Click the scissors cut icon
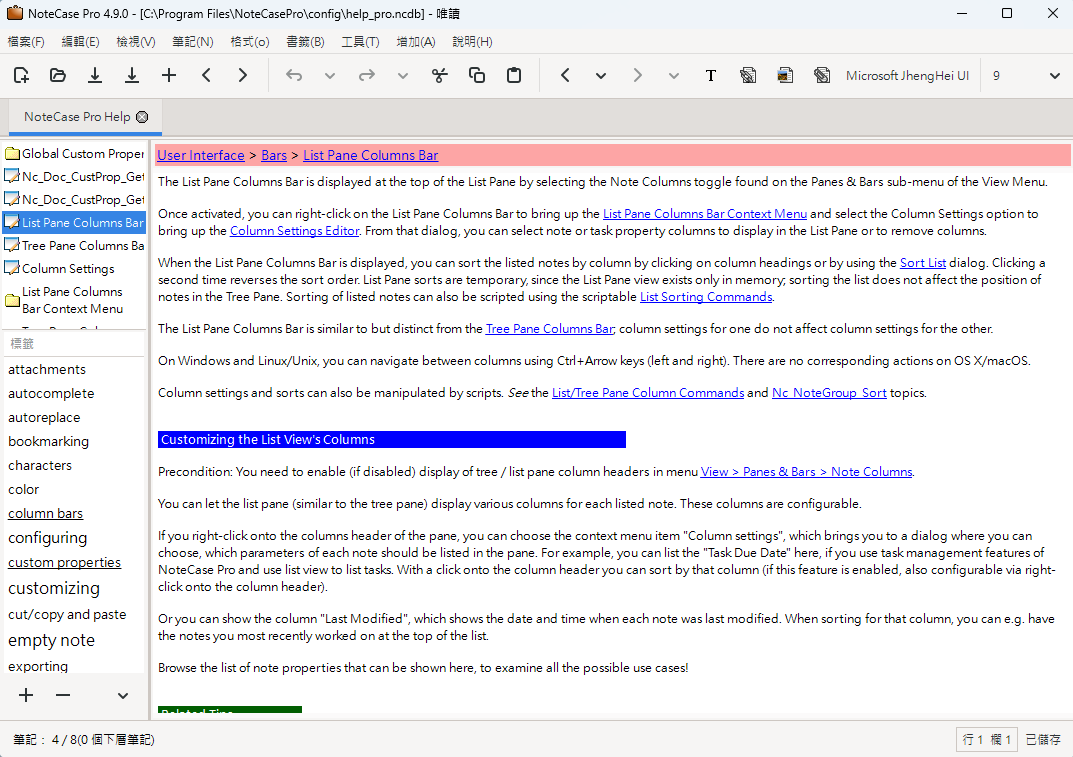The image size is (1073, 757). [x=440, y=75]
